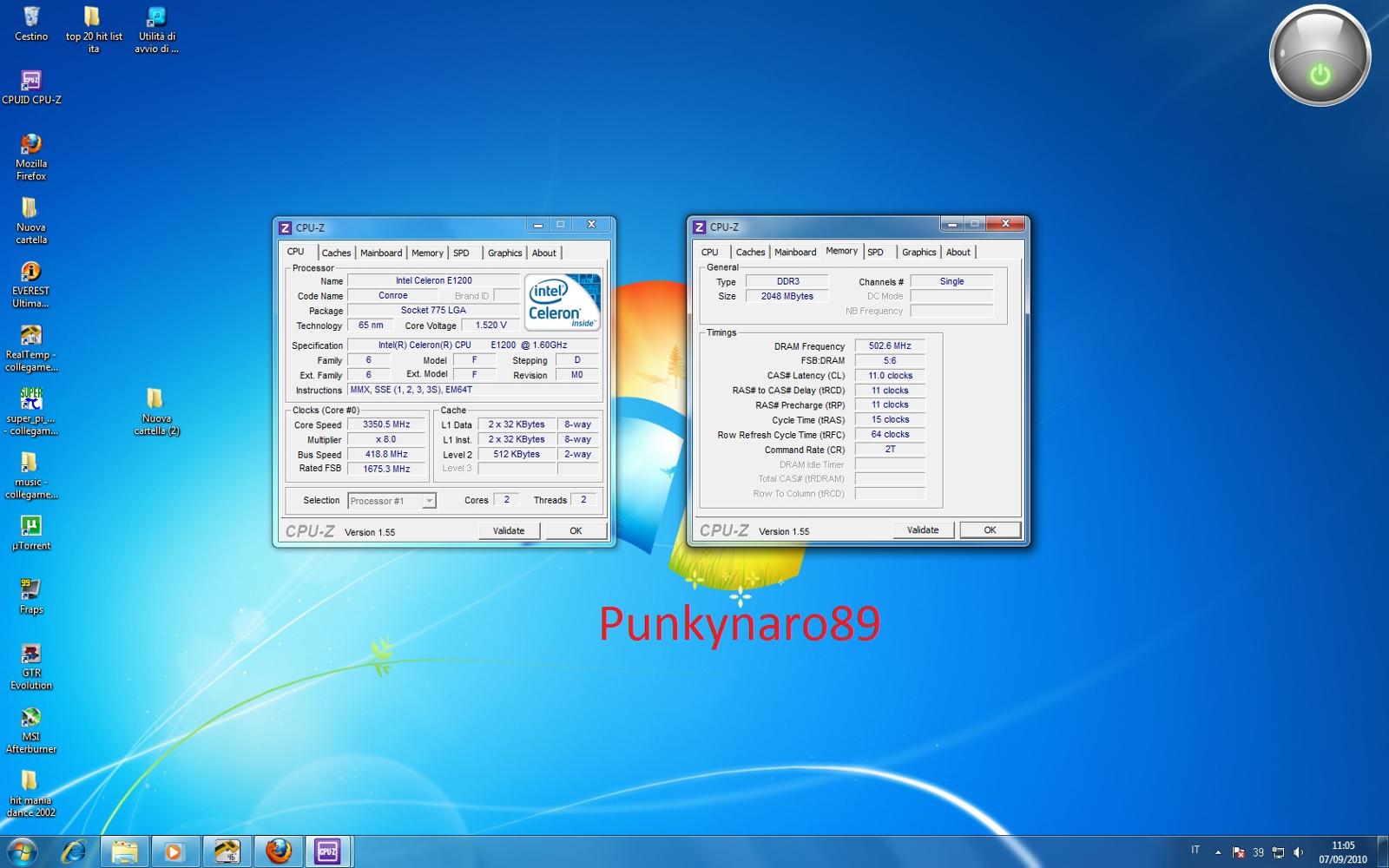Open the 'hit mania dance 2002' folder
Viewport: 1389px width, 868px height.
tap(31, 792)
